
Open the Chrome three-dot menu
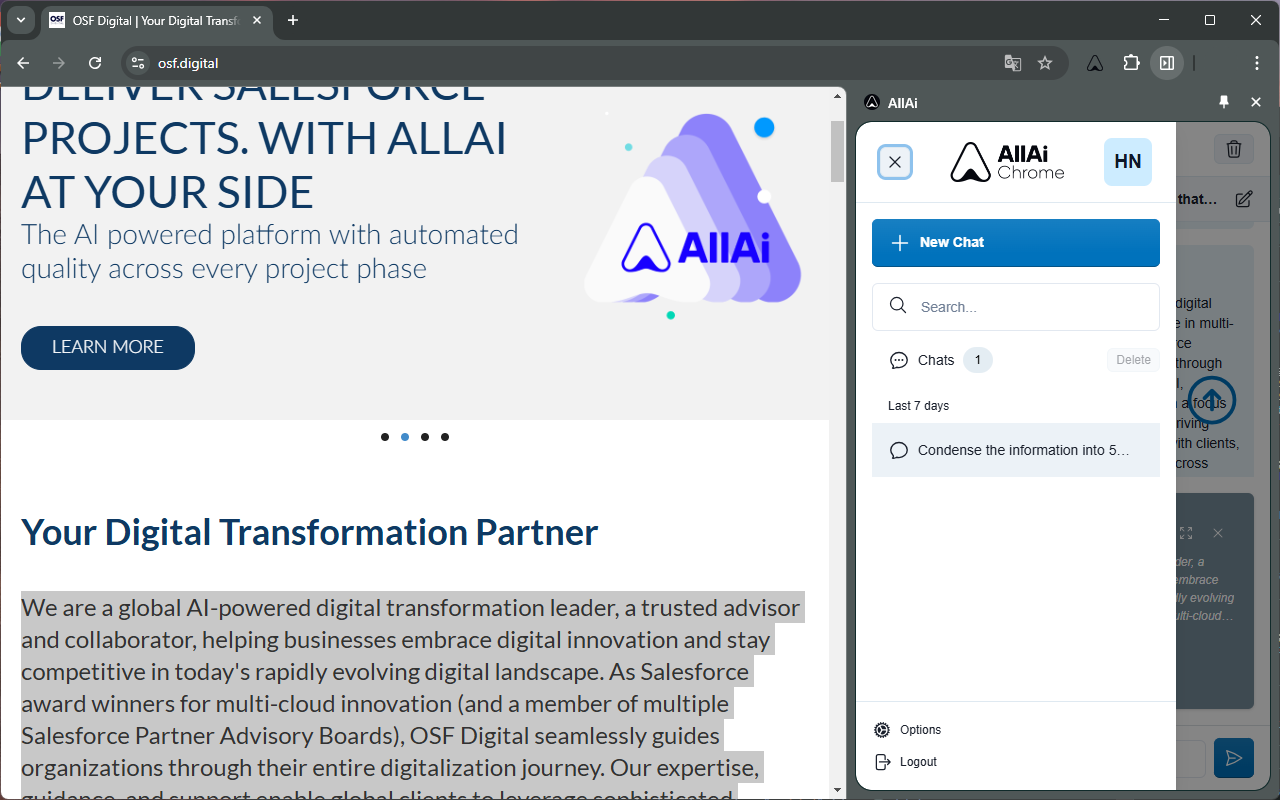pos(1257,63)
